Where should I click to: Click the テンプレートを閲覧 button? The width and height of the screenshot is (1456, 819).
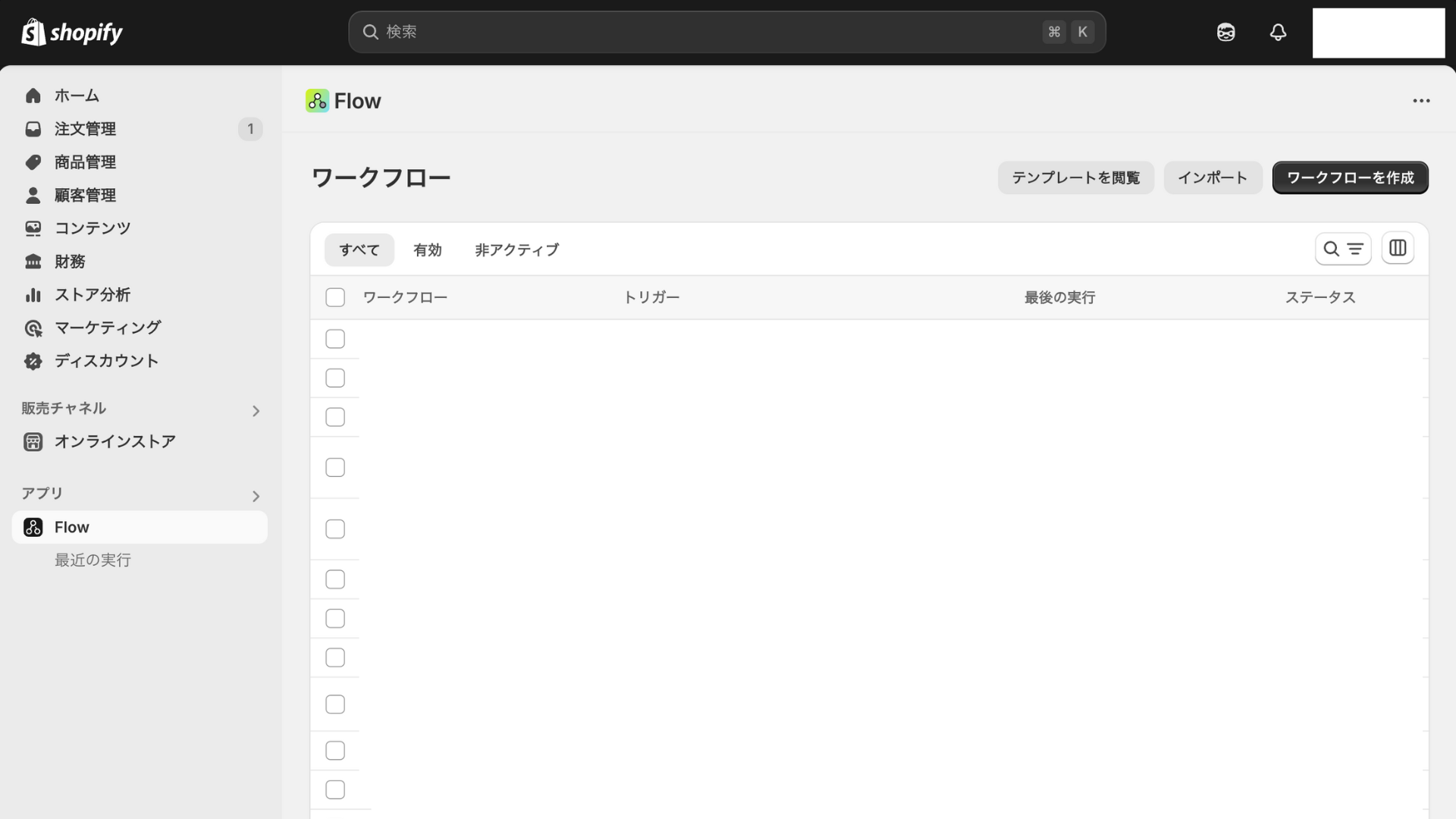click(x=1075, y=177)
